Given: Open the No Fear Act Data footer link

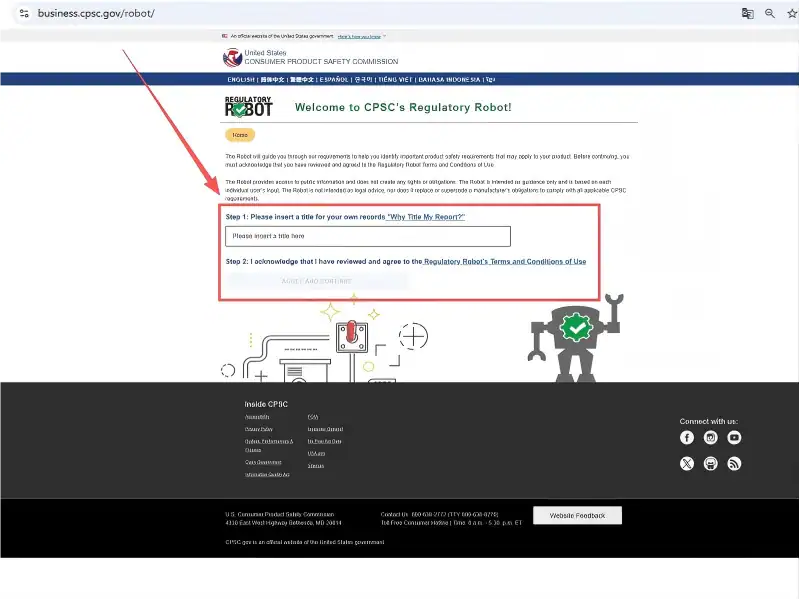Looking at the screenshot, I should [324, 441].
